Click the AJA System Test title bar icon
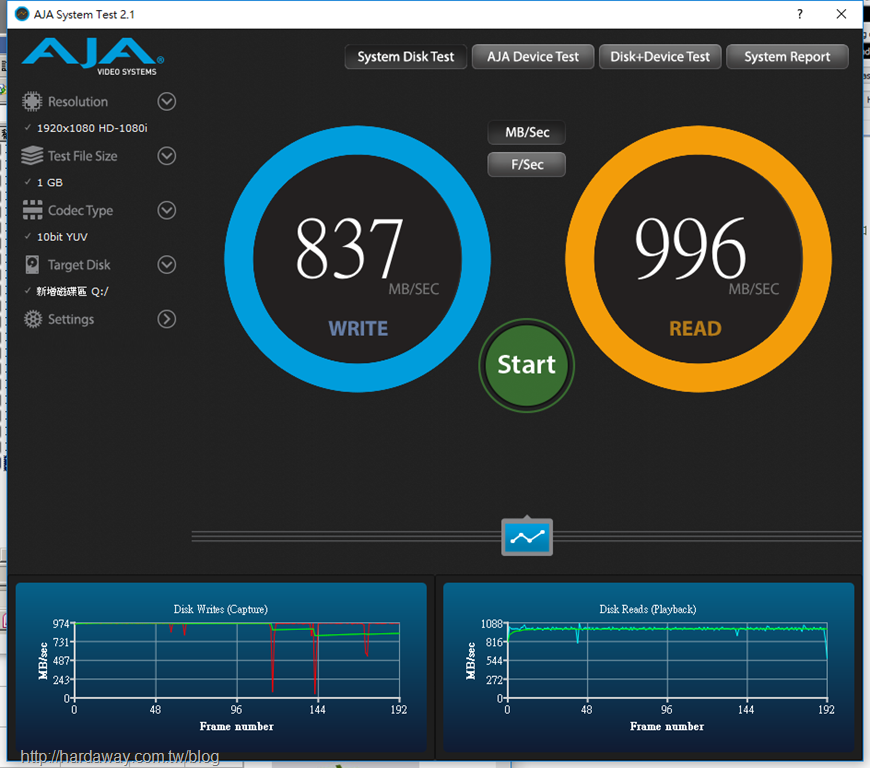The height and width of the screenshot is (768, 870). (22, 14)
